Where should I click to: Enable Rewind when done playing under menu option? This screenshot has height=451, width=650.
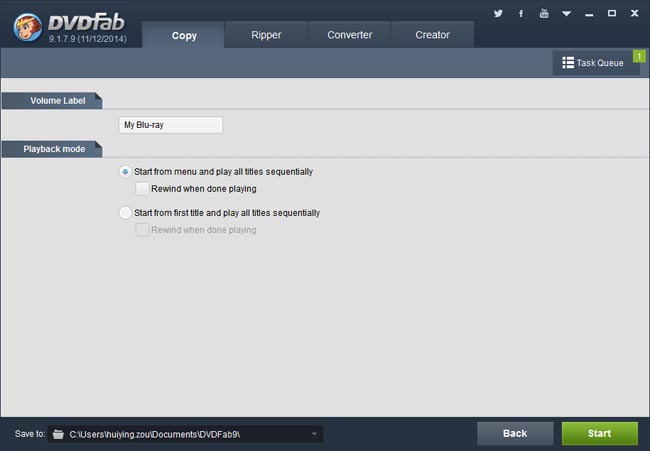142,189
